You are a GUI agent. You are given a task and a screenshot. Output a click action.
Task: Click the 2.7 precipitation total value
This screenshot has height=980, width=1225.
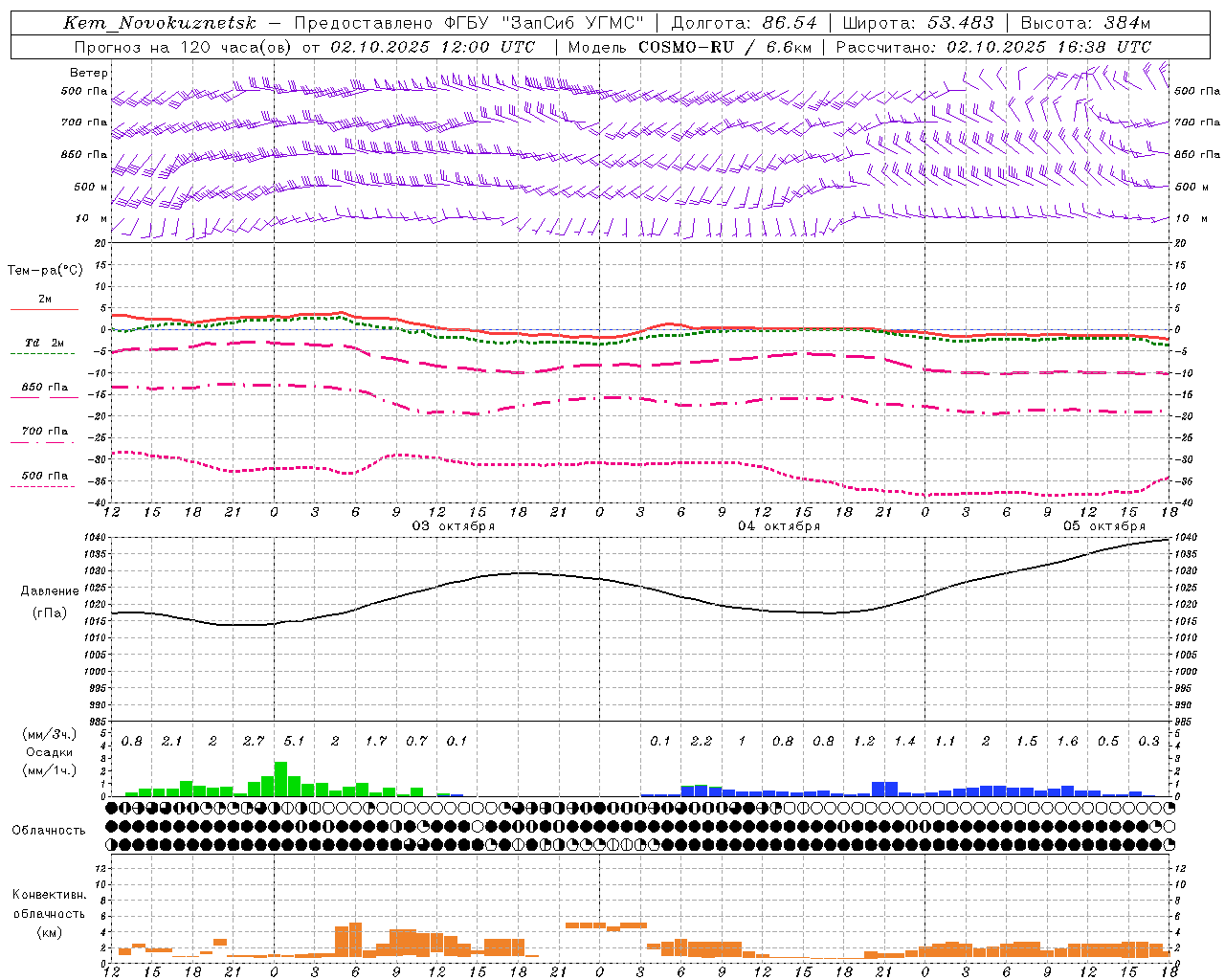tap(254, 742)
